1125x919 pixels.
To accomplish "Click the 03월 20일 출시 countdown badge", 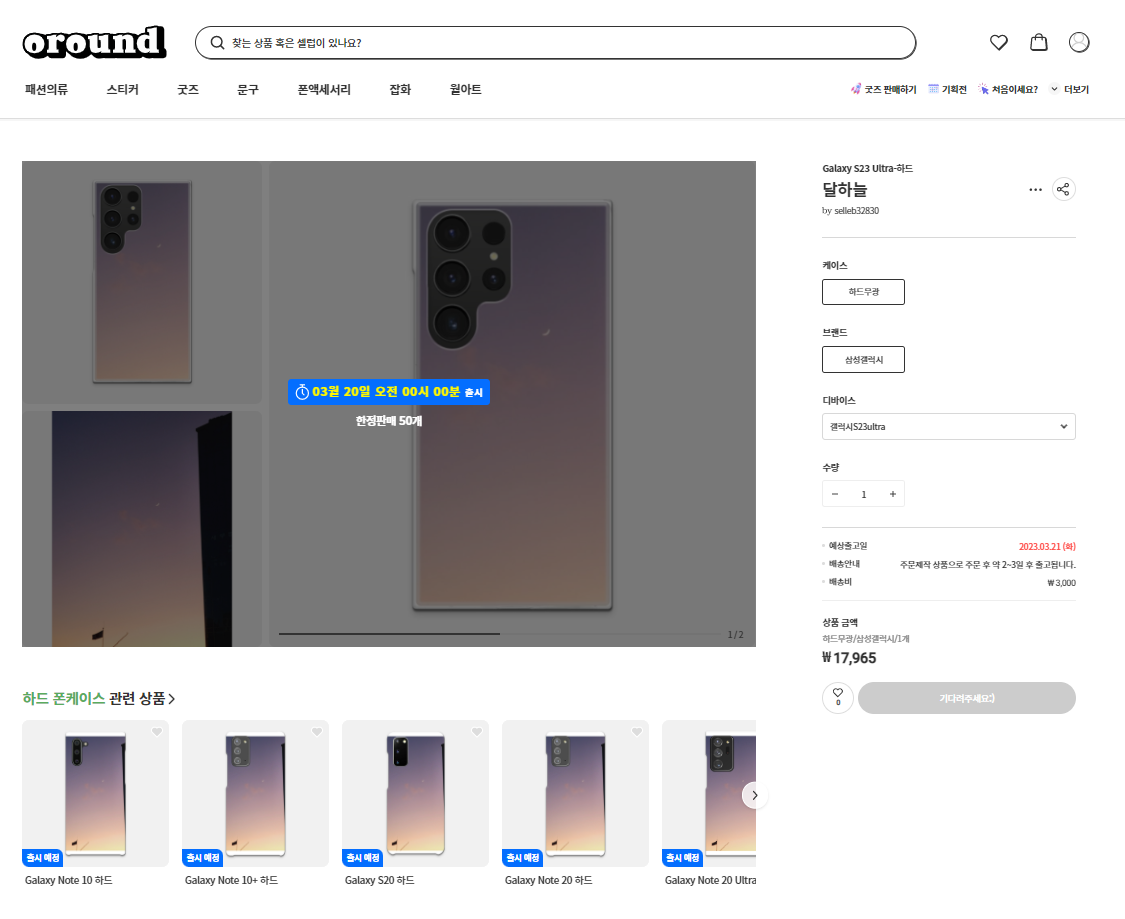I will 389,392.
